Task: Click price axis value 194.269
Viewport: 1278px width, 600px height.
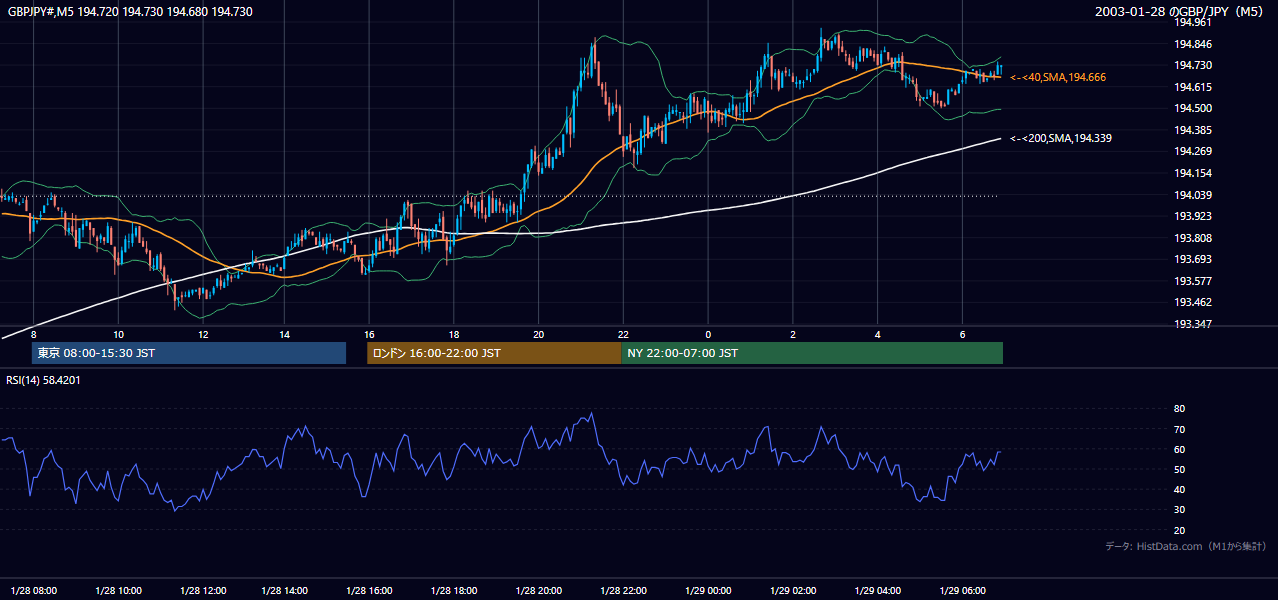Action: click(x=1193, y=151)
